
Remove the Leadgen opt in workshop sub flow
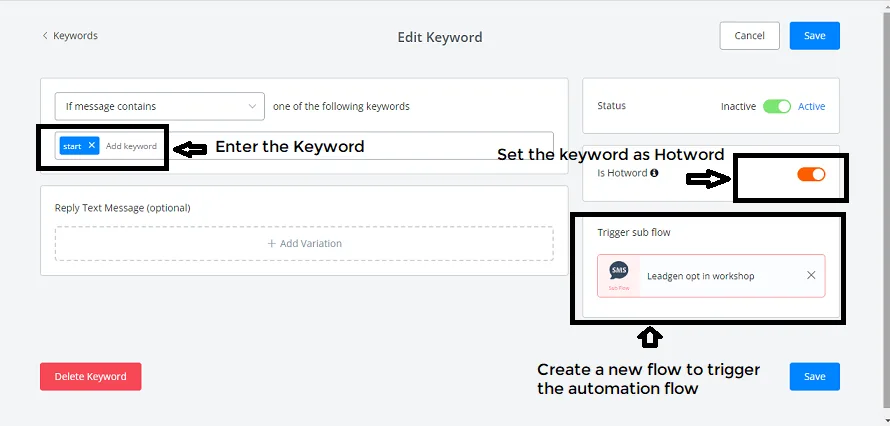[811, 275]
